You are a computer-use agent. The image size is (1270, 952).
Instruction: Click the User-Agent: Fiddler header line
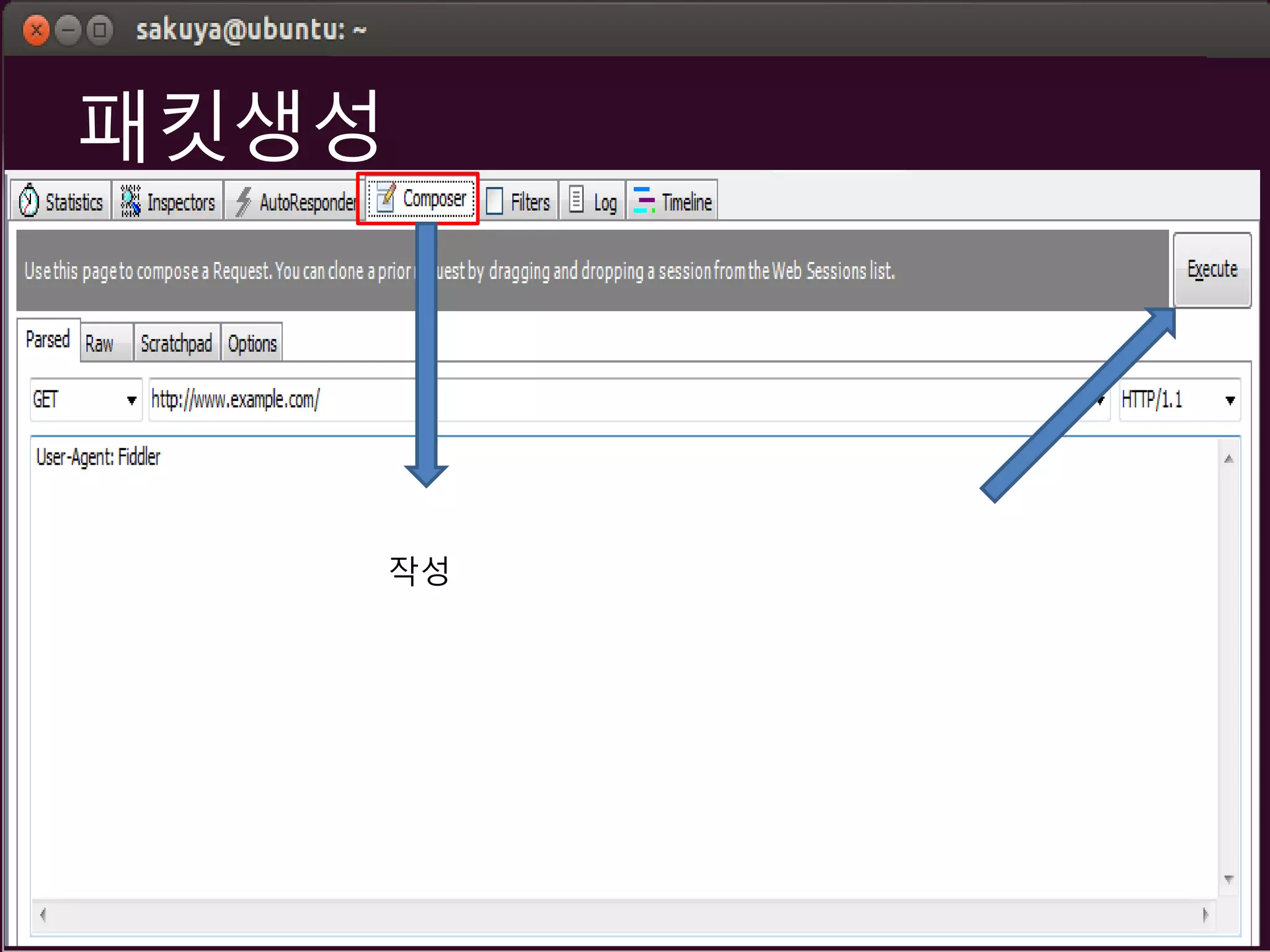click(98, 457)
